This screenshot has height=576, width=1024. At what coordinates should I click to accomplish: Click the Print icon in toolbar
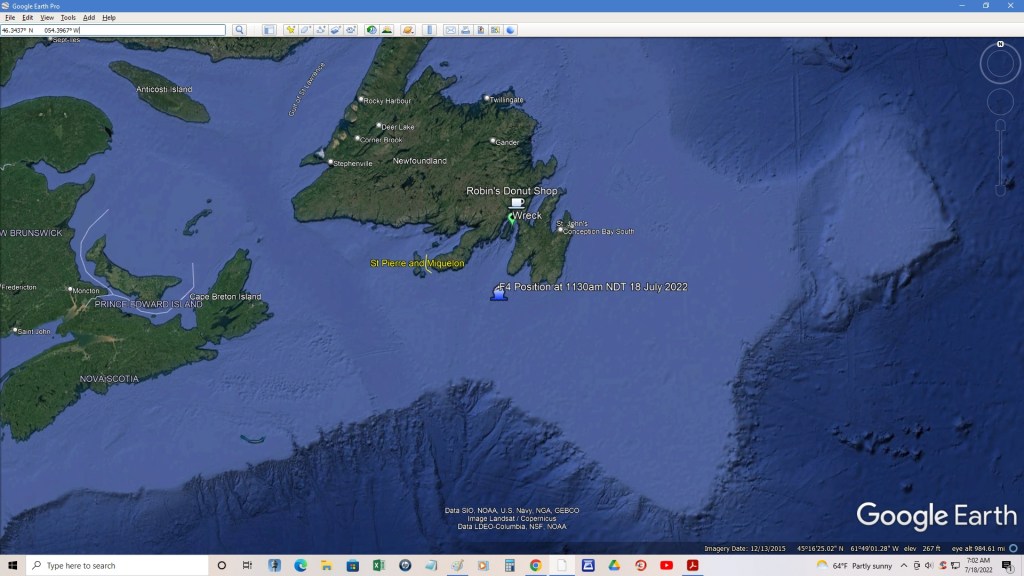click(465, 30)
